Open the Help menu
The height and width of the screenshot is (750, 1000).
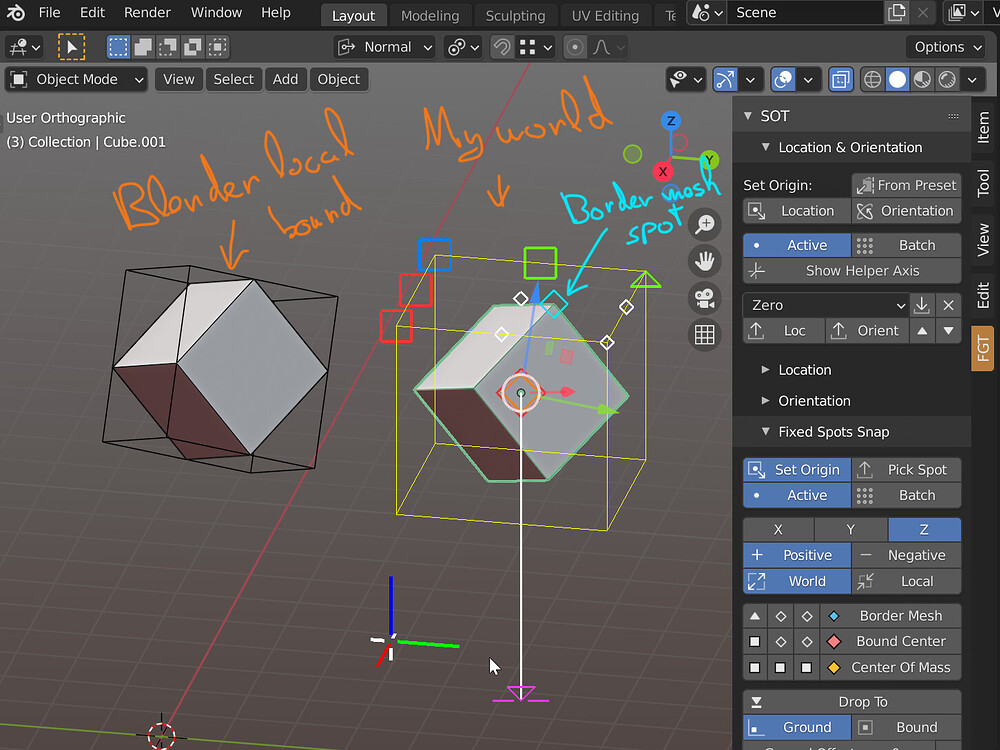pos(276,12)
